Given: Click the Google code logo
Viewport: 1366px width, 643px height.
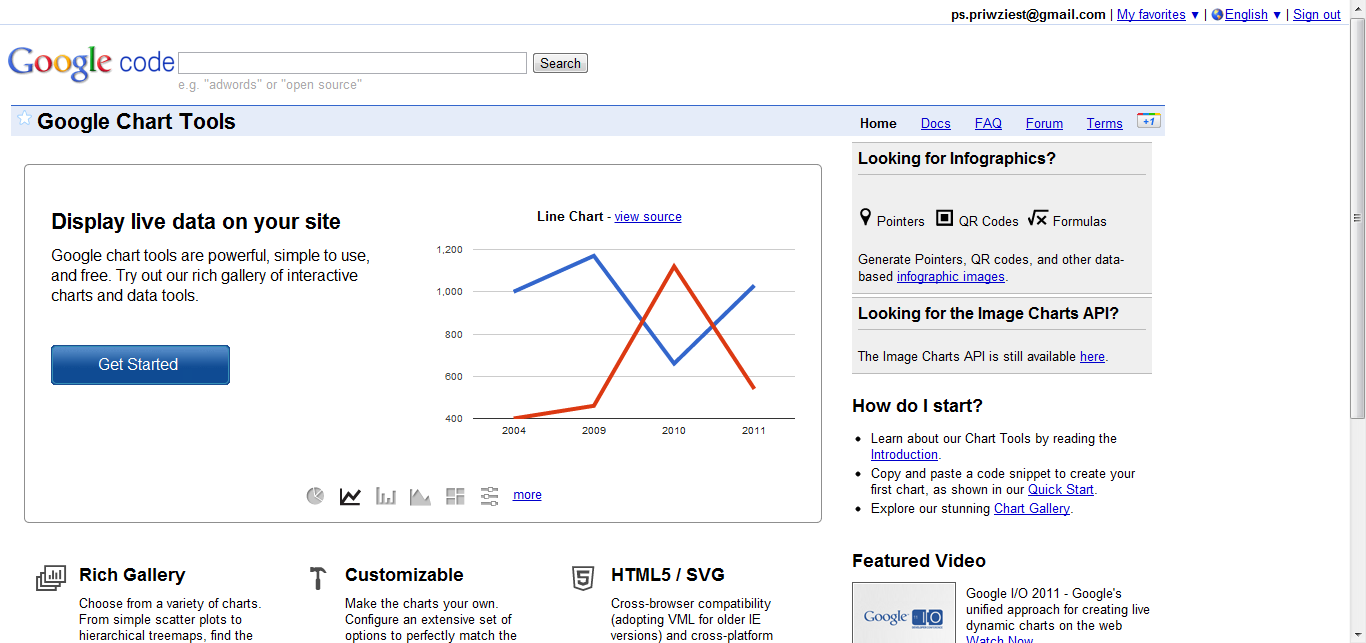Looking at the screenshot, I should pos(91,63).
